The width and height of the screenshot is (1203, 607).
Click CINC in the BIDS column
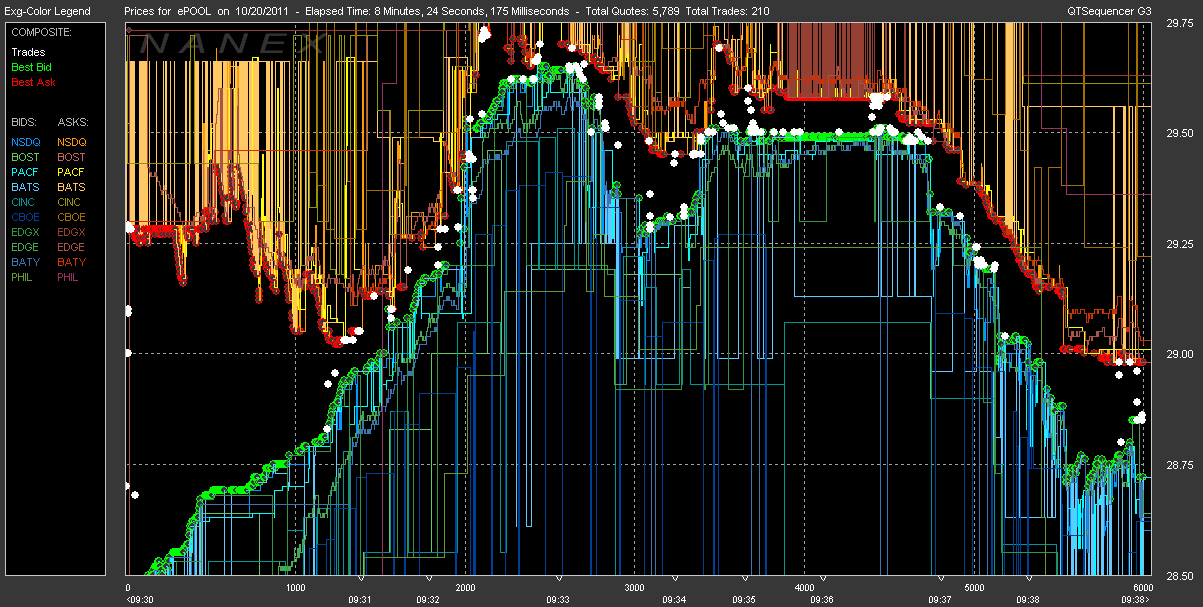tap(24, 202)
